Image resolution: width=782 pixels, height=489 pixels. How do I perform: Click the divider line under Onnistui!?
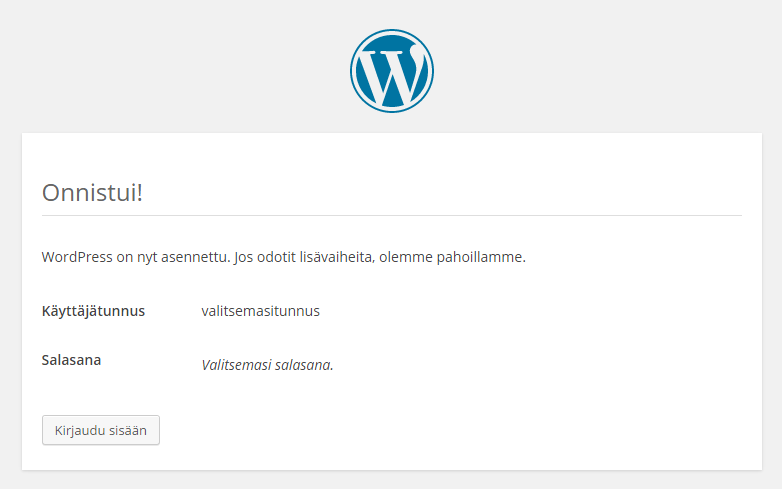(392, 216)
